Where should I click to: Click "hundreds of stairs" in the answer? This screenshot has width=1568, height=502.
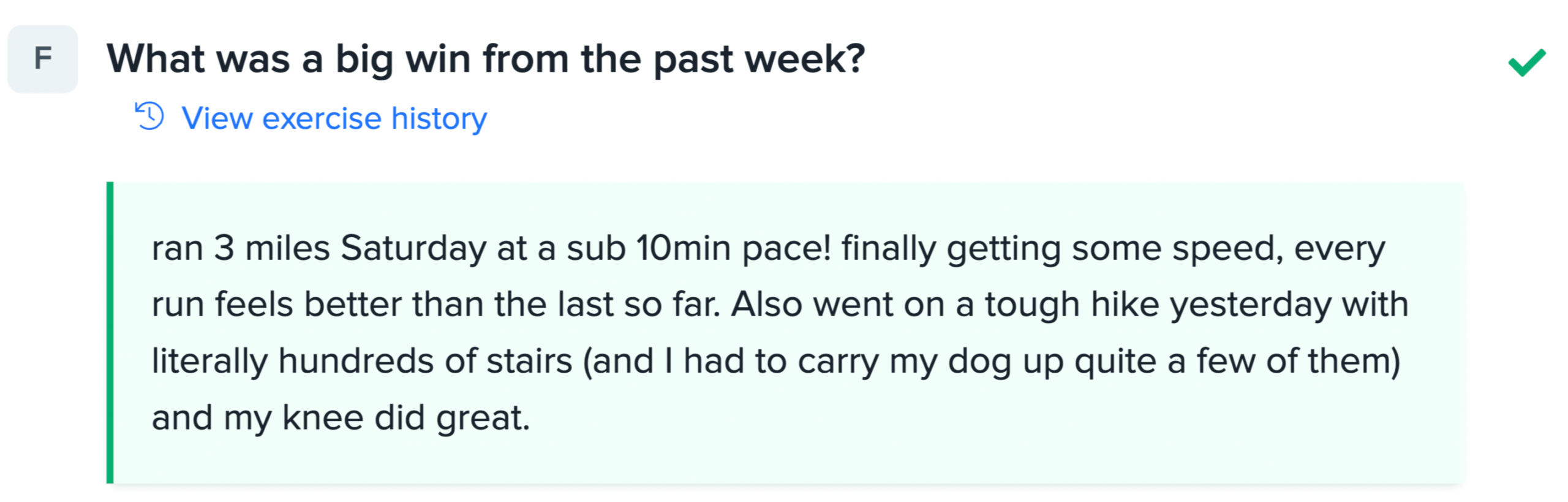(x=425, y=361)
